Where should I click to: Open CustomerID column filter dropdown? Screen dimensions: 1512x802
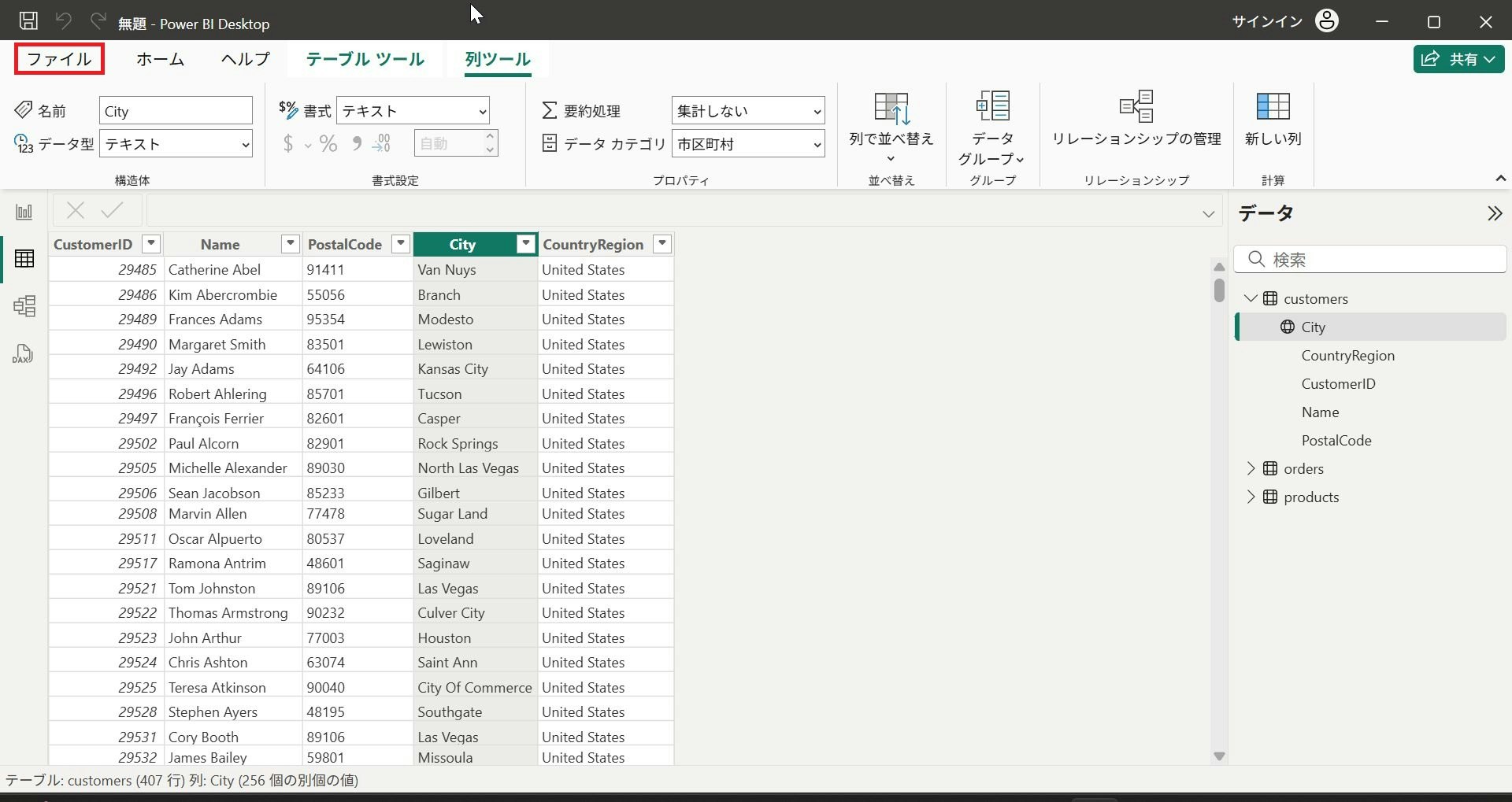coord(151,244)
